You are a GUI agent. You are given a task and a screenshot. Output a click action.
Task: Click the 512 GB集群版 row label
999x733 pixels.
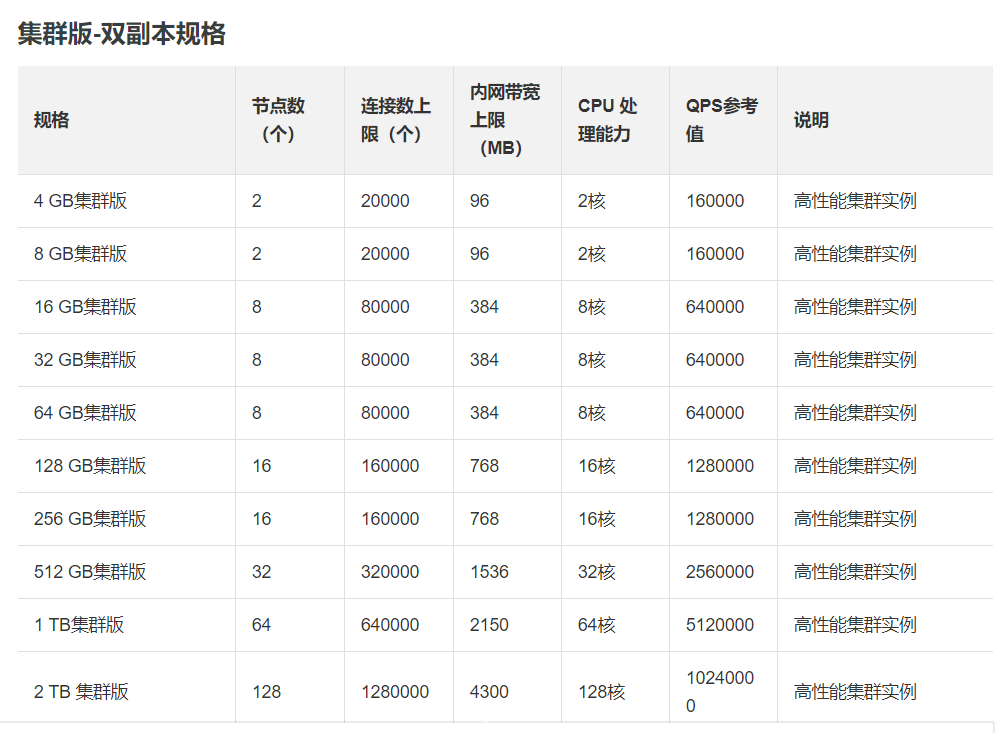(90, 571)
